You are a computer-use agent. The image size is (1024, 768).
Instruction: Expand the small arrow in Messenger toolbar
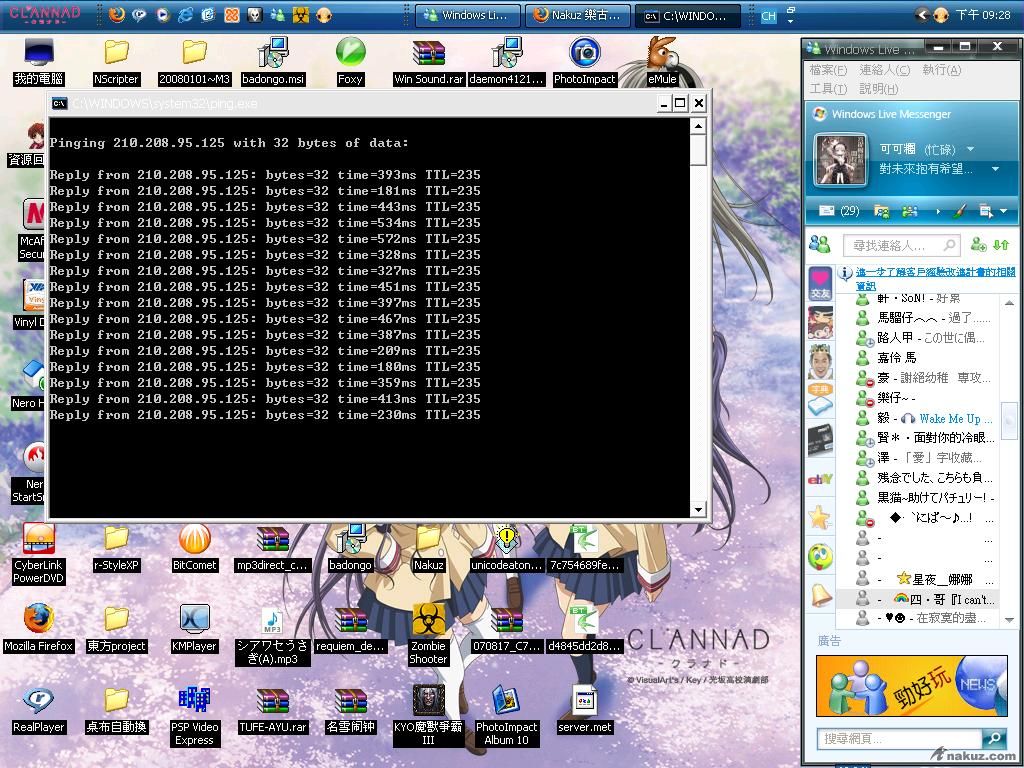[938, 211]
